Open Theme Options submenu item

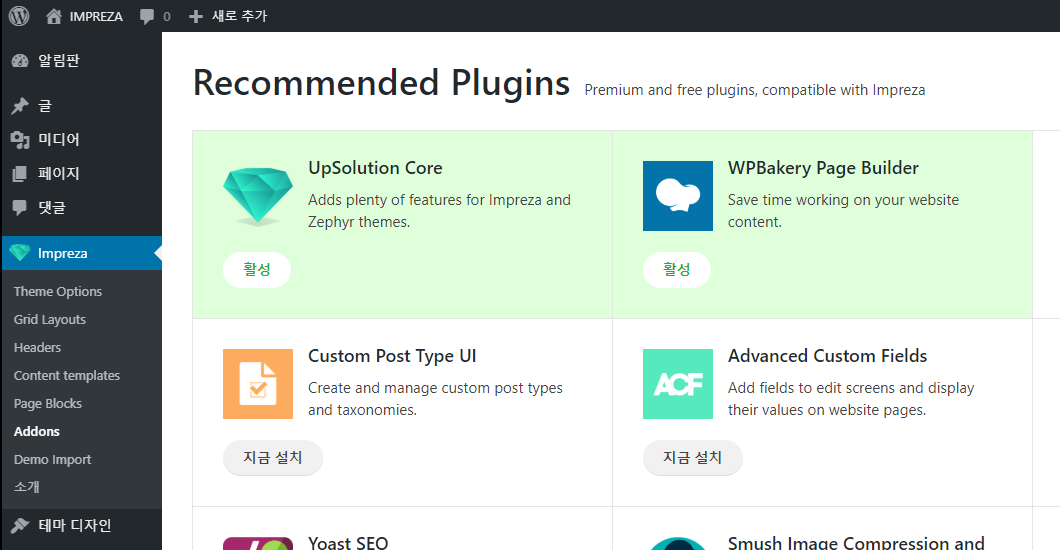click(x=58, y=292)
